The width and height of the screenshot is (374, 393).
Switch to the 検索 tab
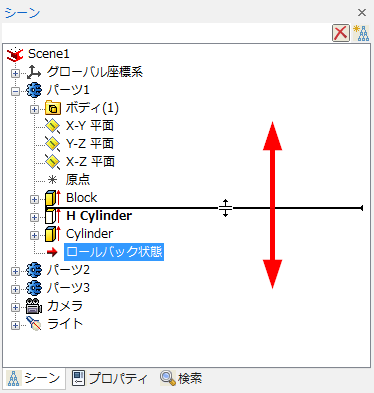(x=181, y=378)
